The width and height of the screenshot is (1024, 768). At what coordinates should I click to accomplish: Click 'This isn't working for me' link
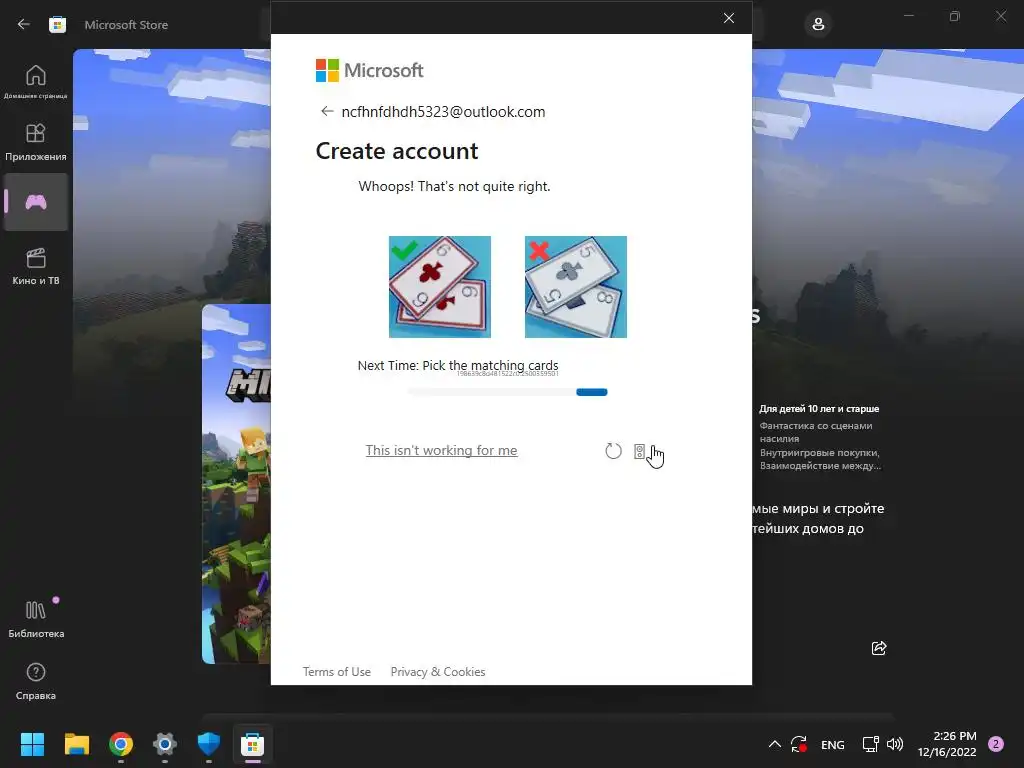click(441, 450)
